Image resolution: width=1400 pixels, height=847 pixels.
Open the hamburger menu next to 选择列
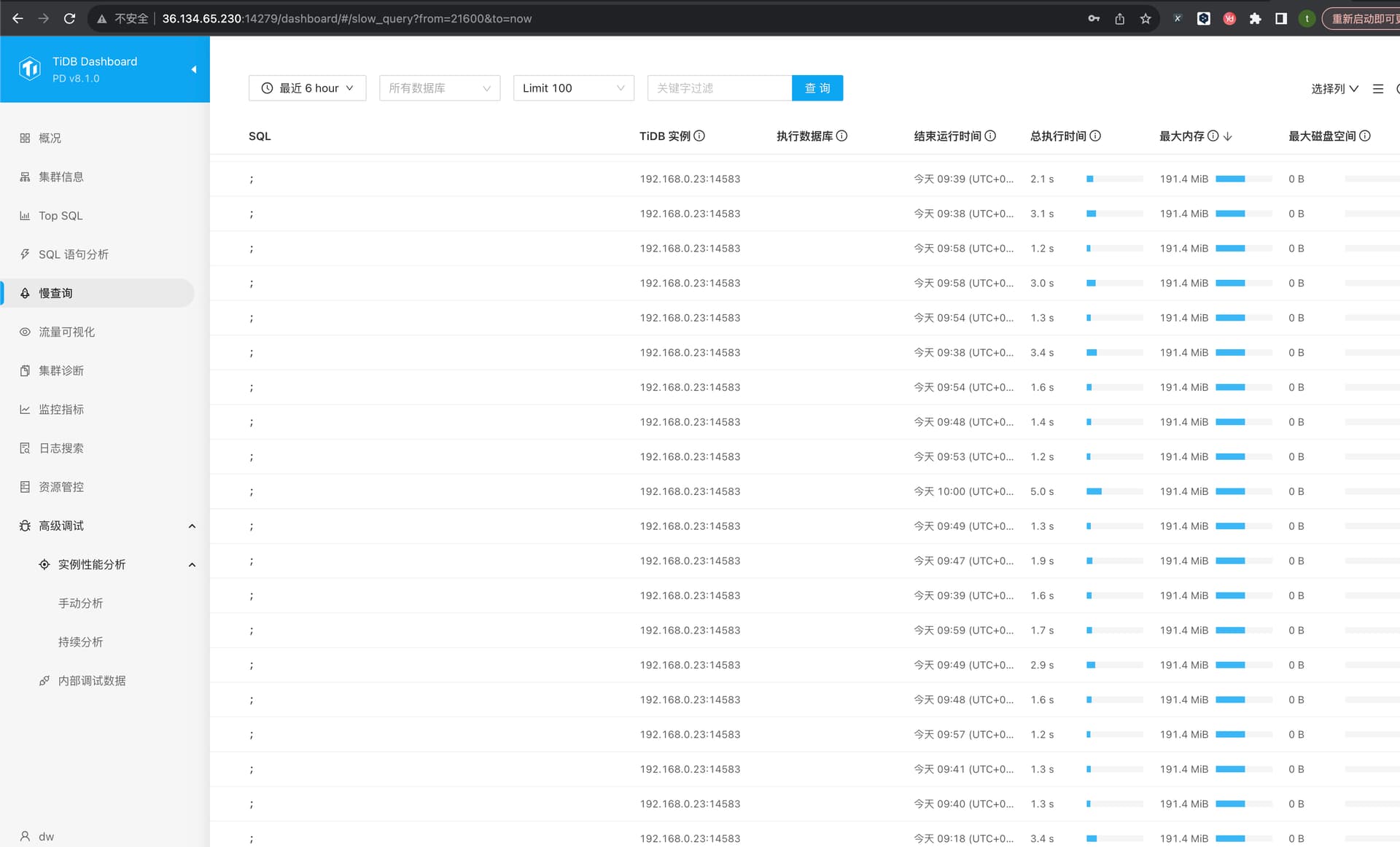coord(1378,88)
